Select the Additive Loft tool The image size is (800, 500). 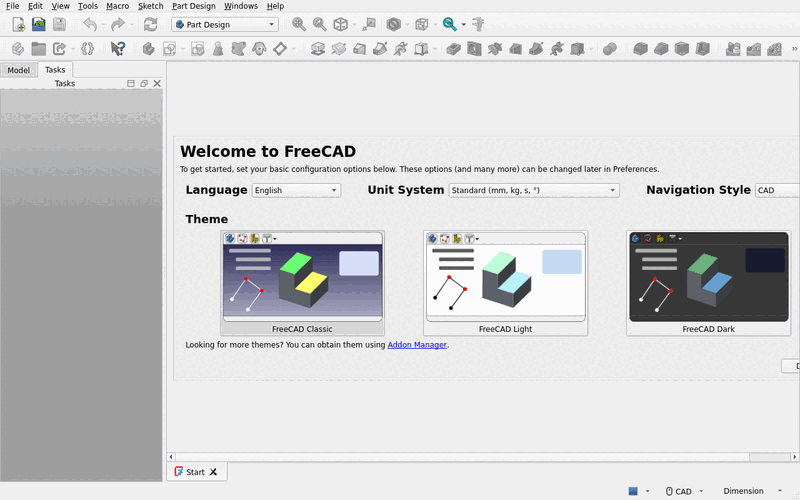coord(359,48)
